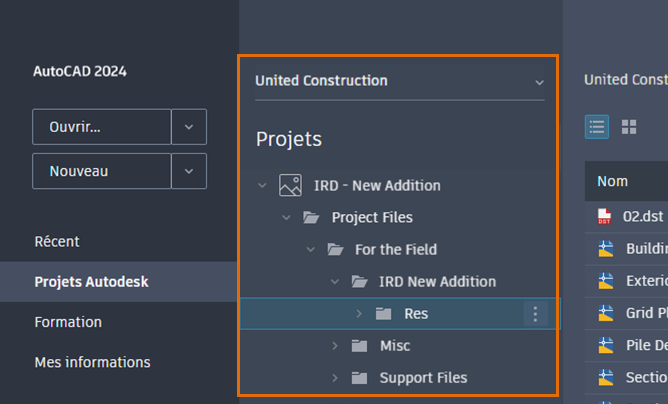The width and height of the screenshot is (668, 404).
Task: Expand the Misc folder
Action: point(335,346)
